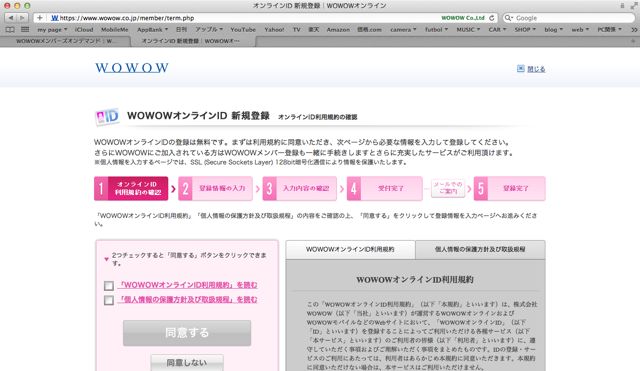Click the ID badge icon beside the page title
Image resolution: width=640 pixels, height=371 pixels.
point(107,117)
